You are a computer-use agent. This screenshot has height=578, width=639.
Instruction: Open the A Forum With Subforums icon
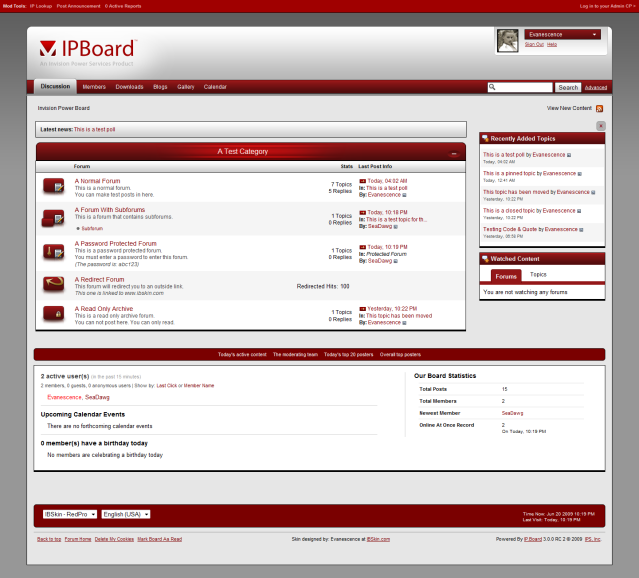pos(53,218)
